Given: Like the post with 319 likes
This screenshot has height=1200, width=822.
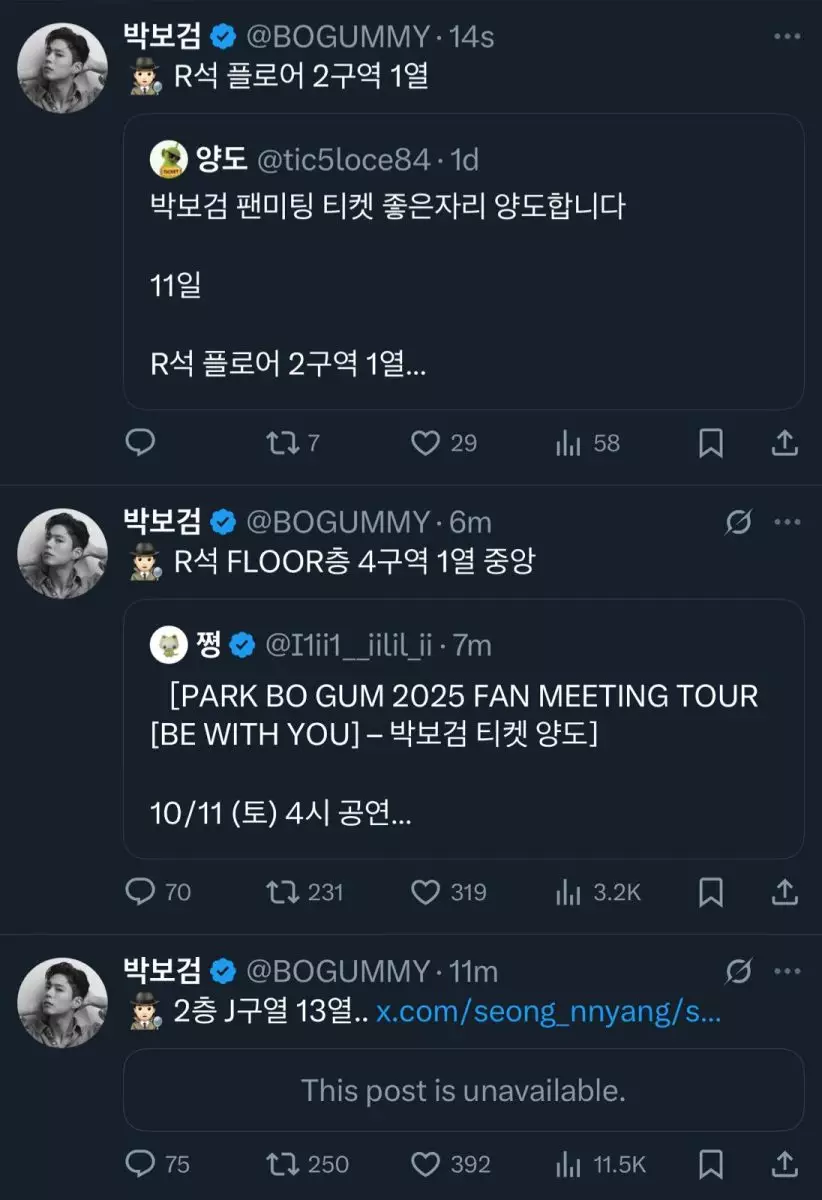Looking at the screenshot, I should 426,891.
